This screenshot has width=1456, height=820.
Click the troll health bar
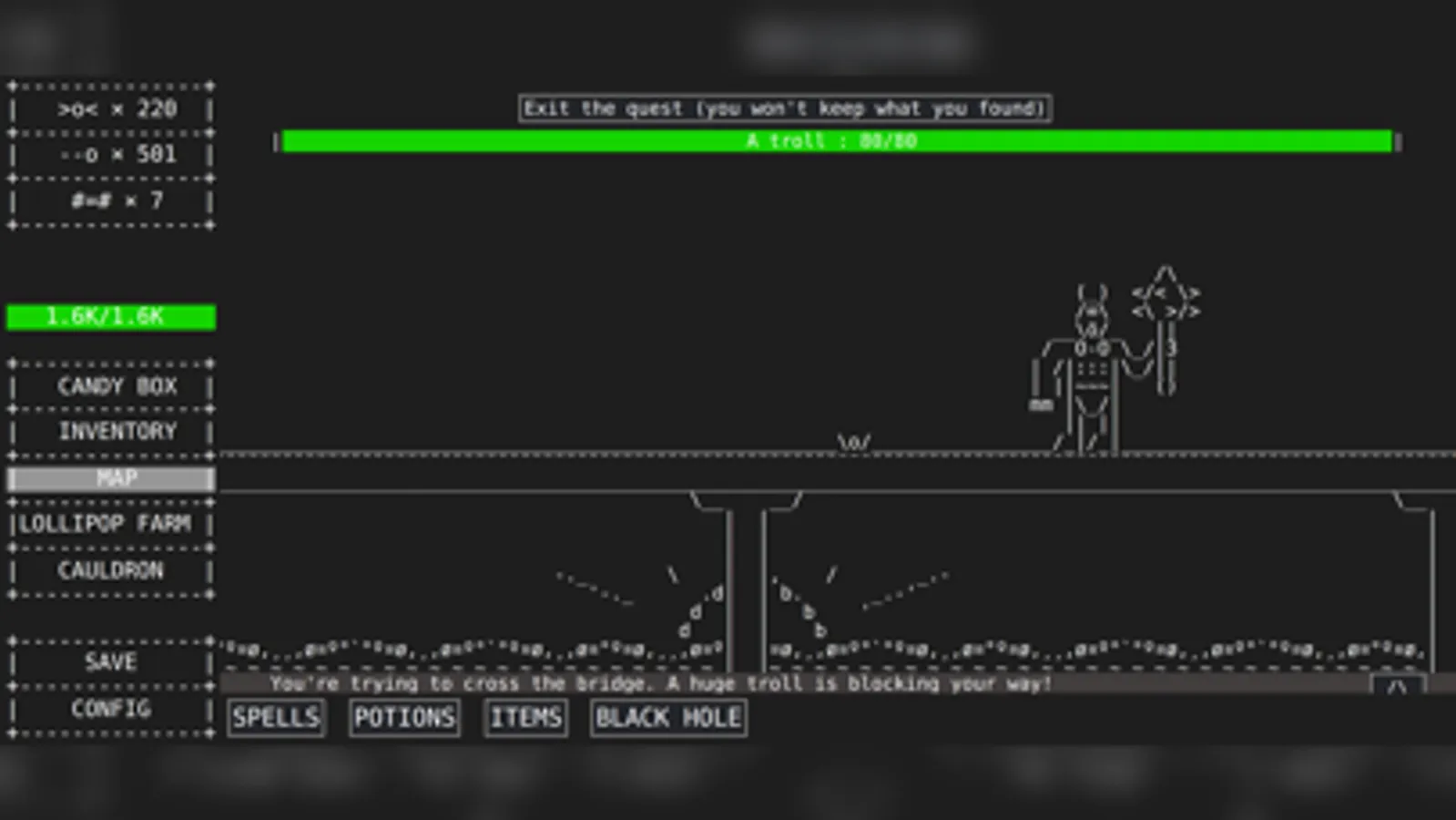[x=837, y=141]
